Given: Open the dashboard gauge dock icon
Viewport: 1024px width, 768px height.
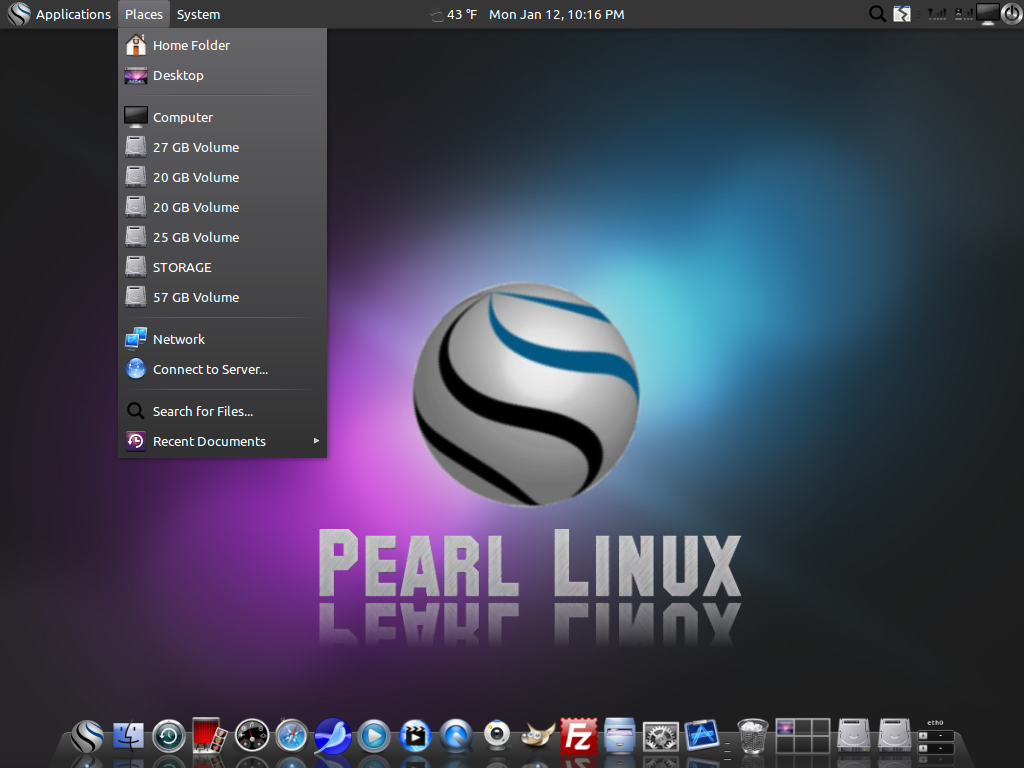Looking at the screenshot, I should tap(251, 737).
